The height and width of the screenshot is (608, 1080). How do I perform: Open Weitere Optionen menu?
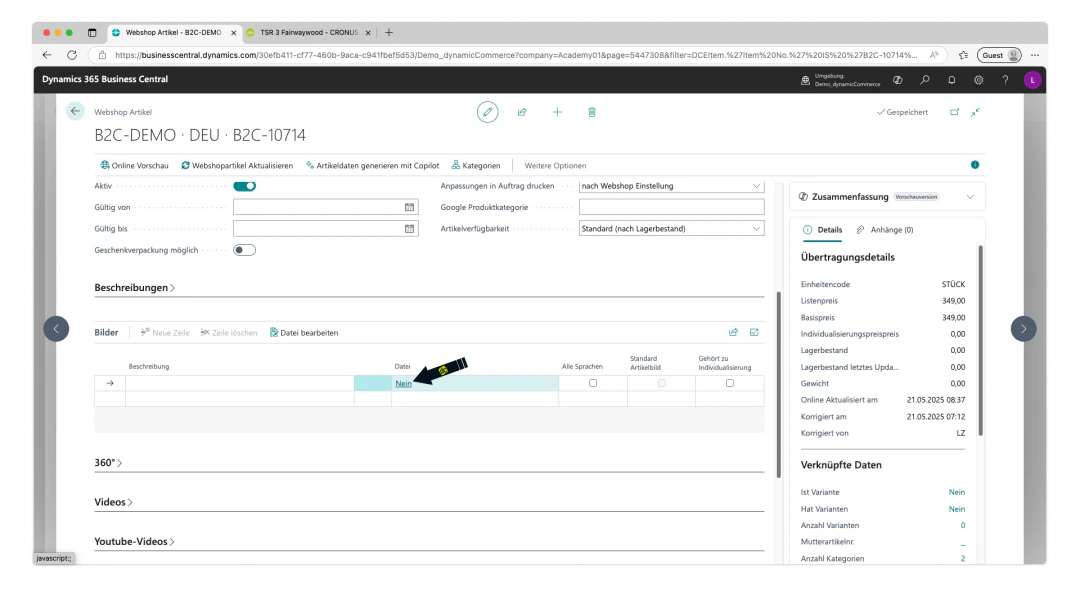pos(555,165)
